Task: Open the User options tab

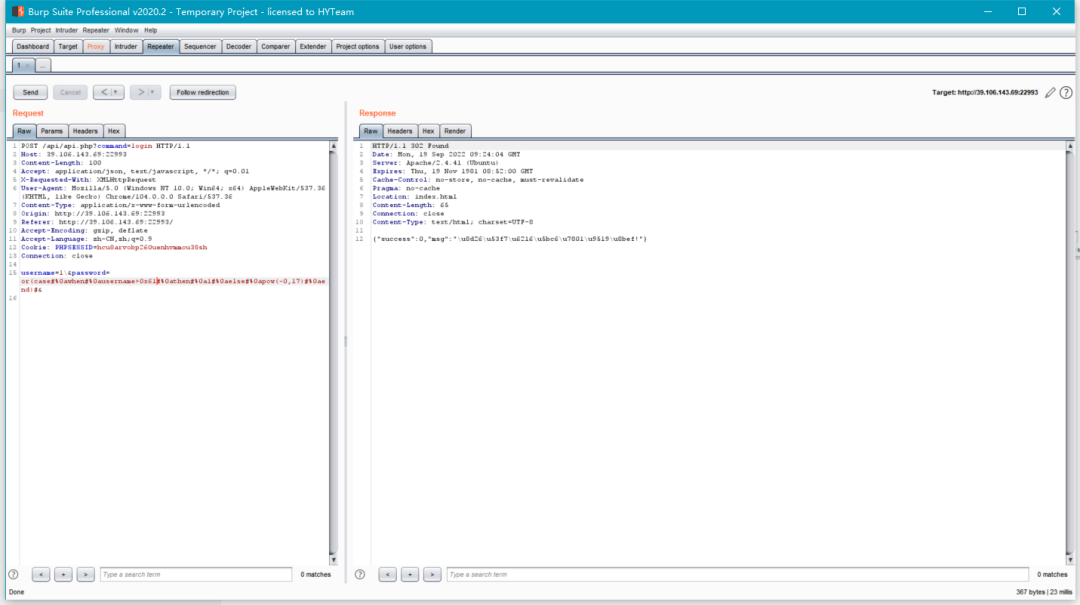Action: point(408,47)
